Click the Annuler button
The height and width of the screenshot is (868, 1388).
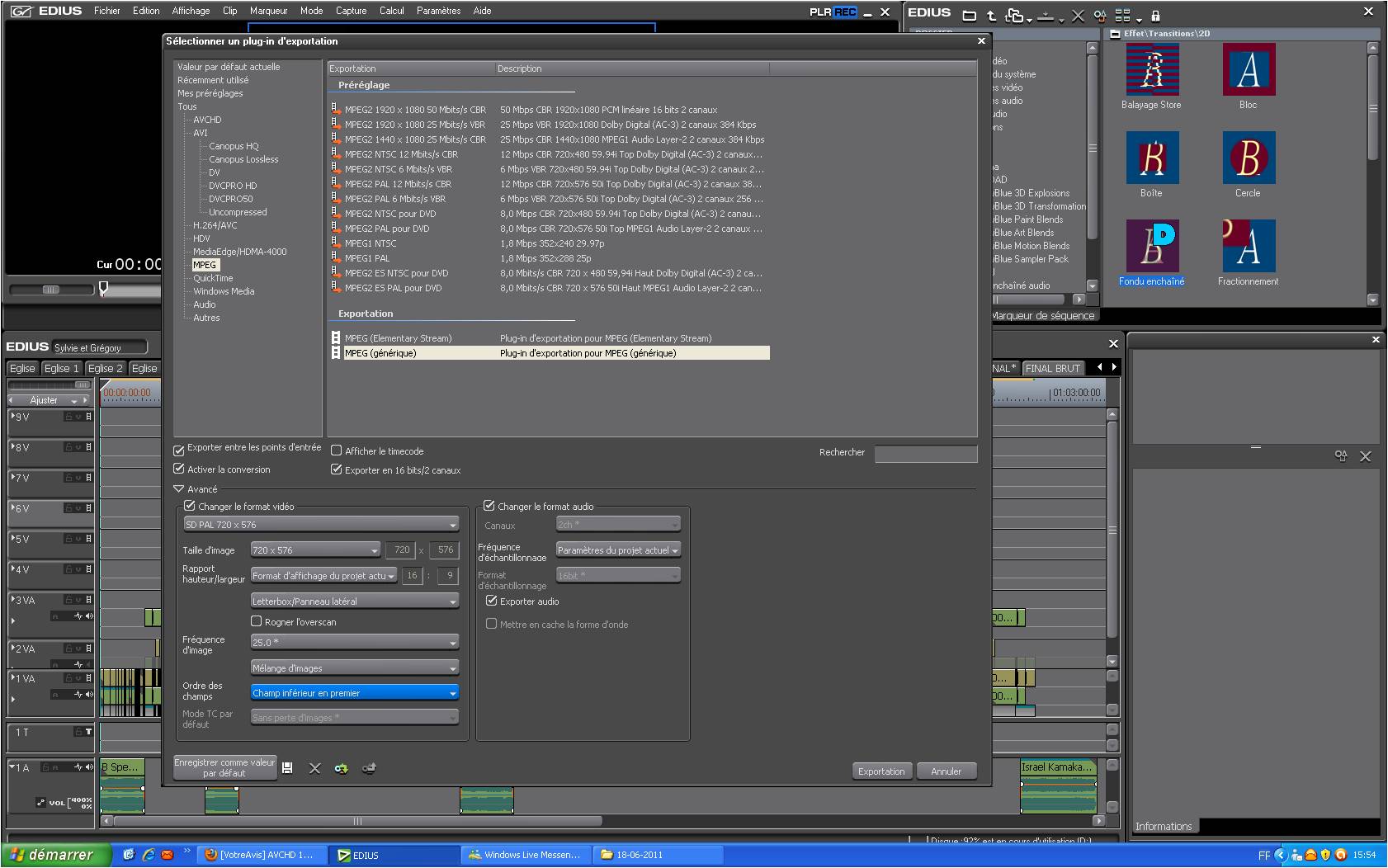pyautogui.click(x=946, y=771)
